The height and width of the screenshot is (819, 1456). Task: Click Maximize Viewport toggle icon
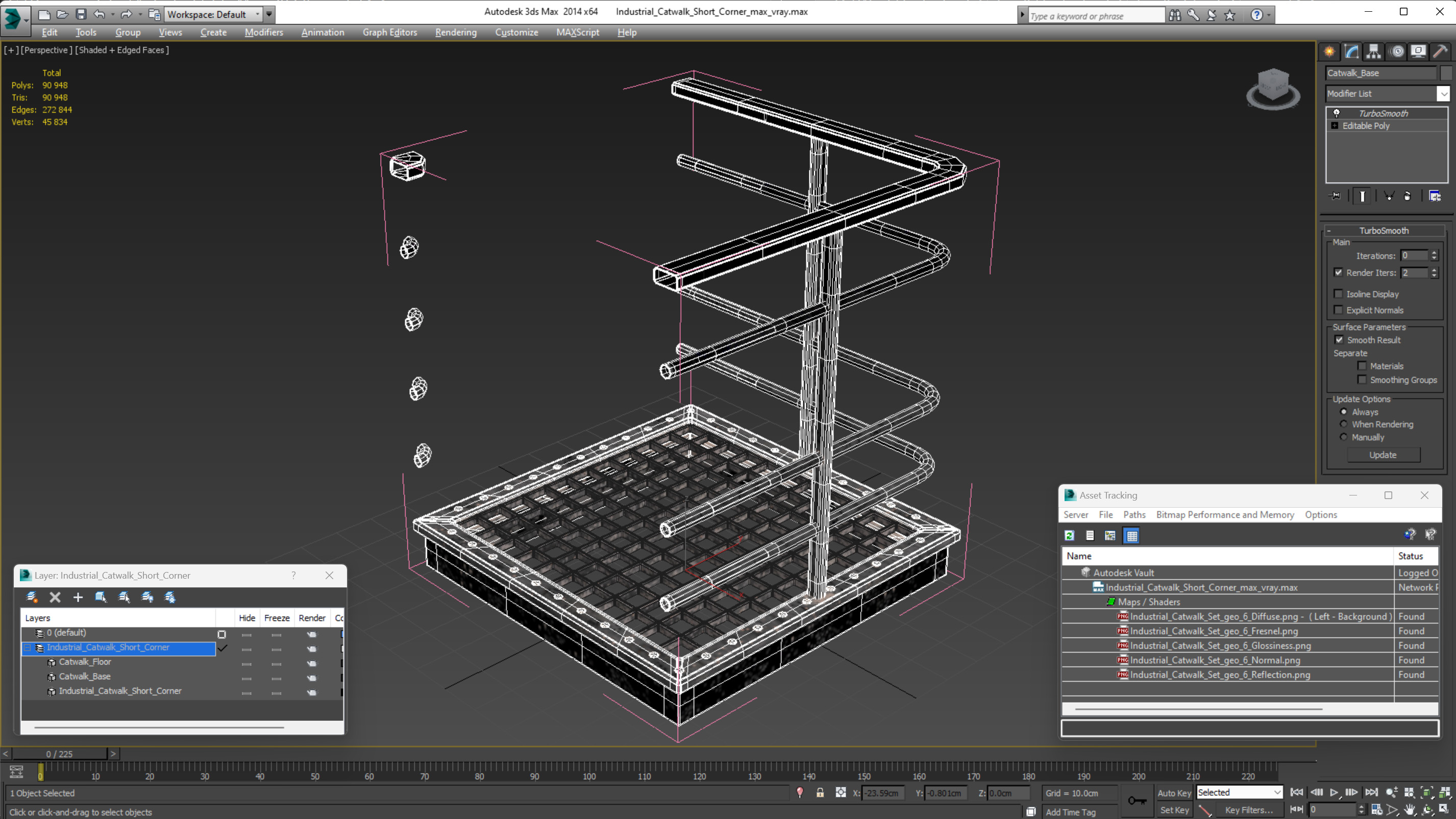click(1445, 810)
